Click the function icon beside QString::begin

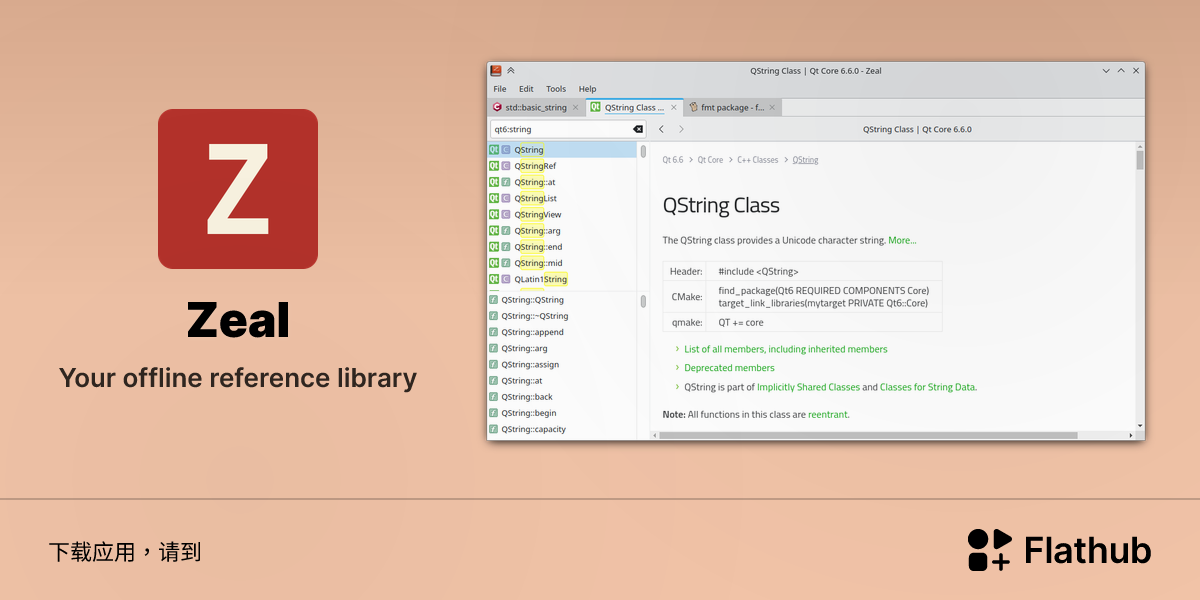494,413
